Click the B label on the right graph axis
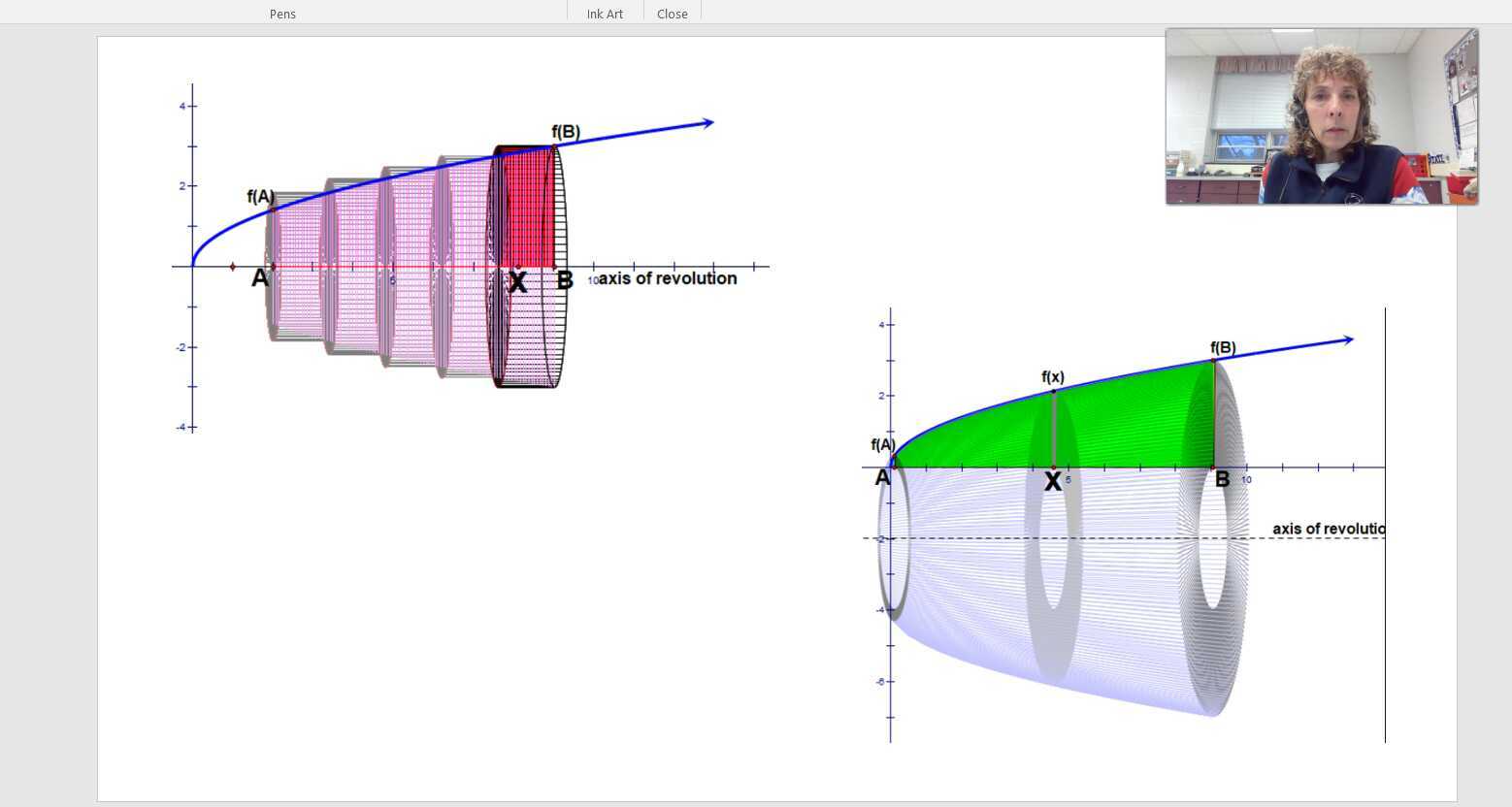 pos(1222,479)
